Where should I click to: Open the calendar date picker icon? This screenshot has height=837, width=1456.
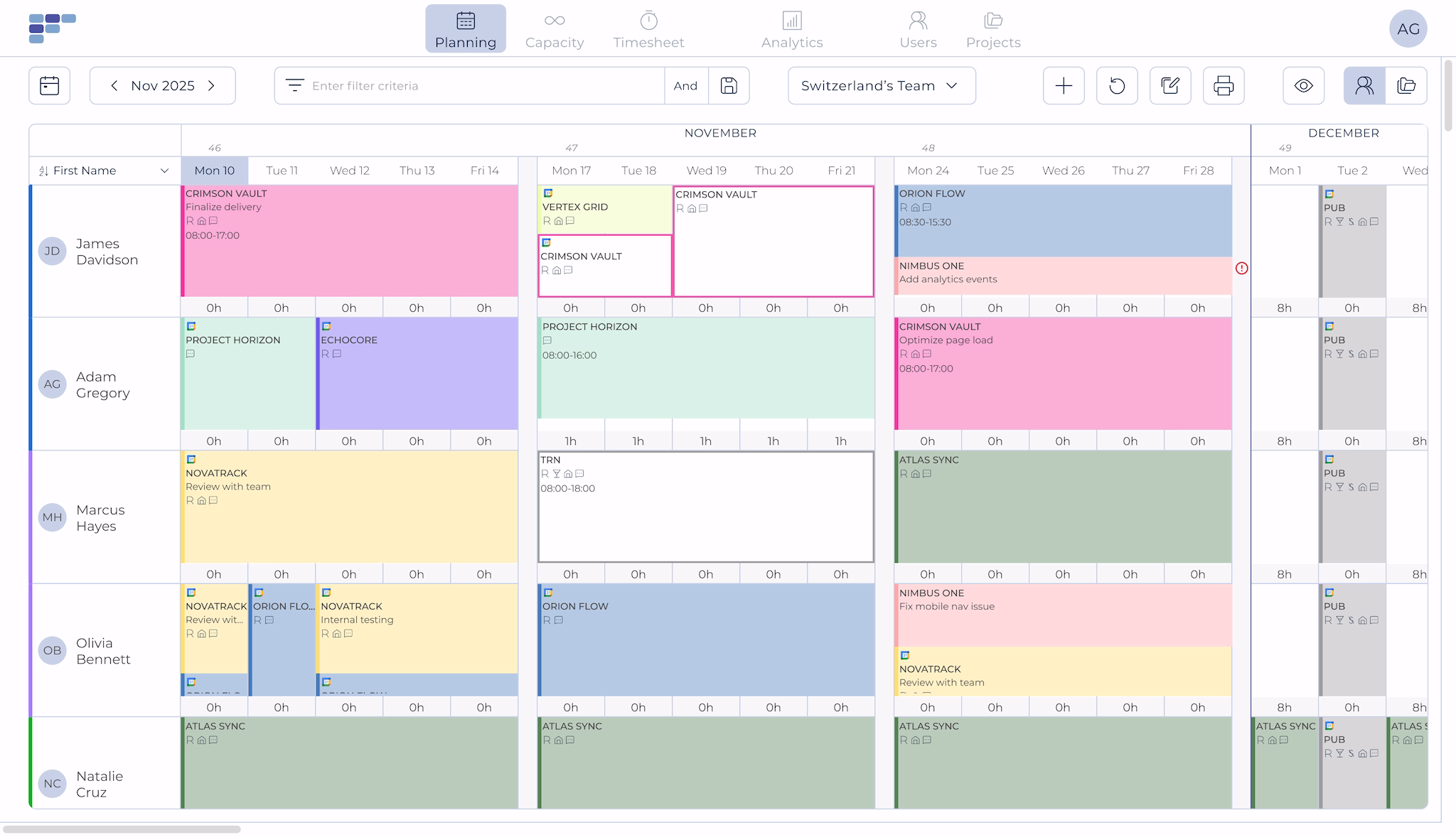(49, 86)
